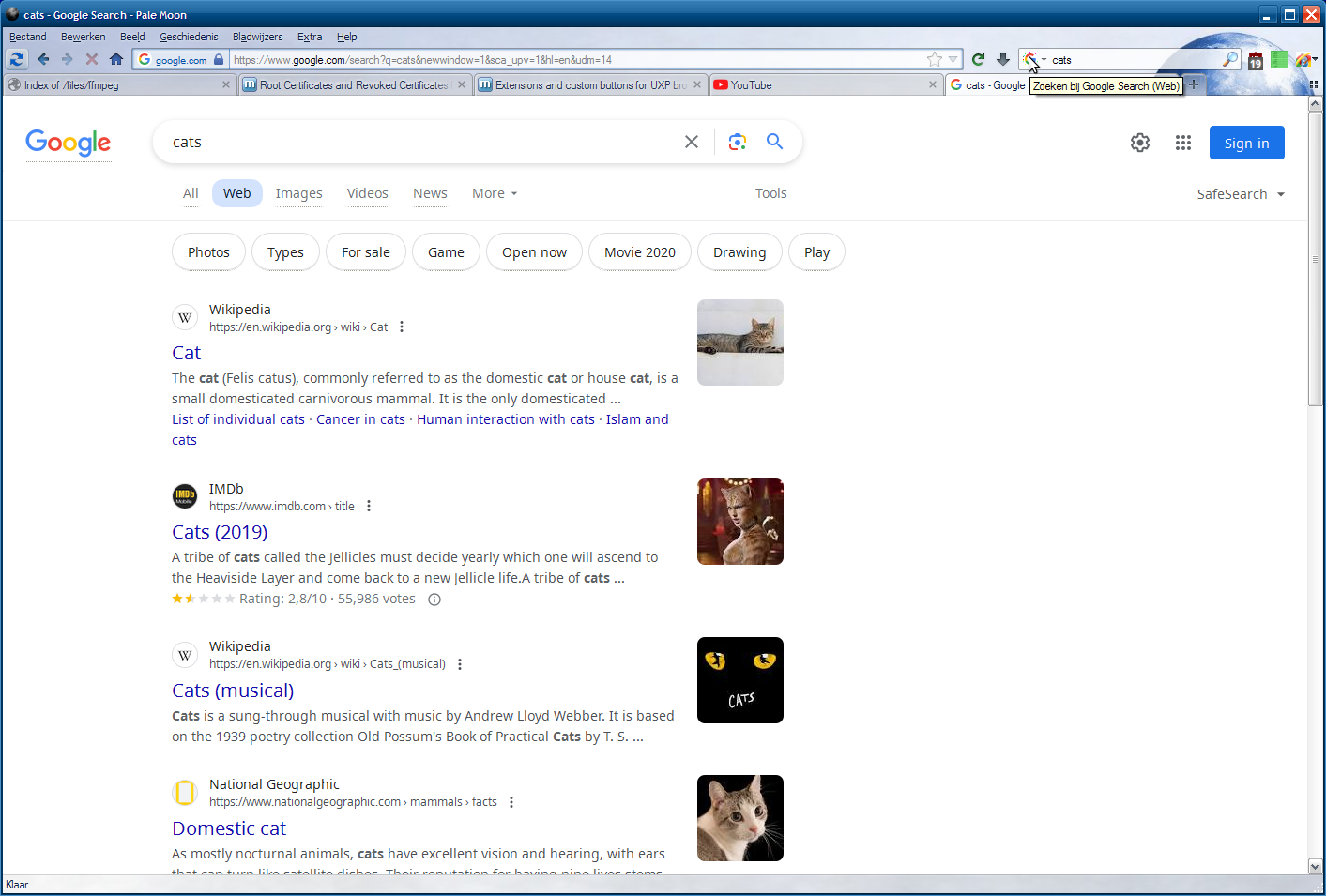Image resolution: width=1326 pixels, height=896 pixels.
Task: Click the Google logo on the page
Action: pos(69,143)
